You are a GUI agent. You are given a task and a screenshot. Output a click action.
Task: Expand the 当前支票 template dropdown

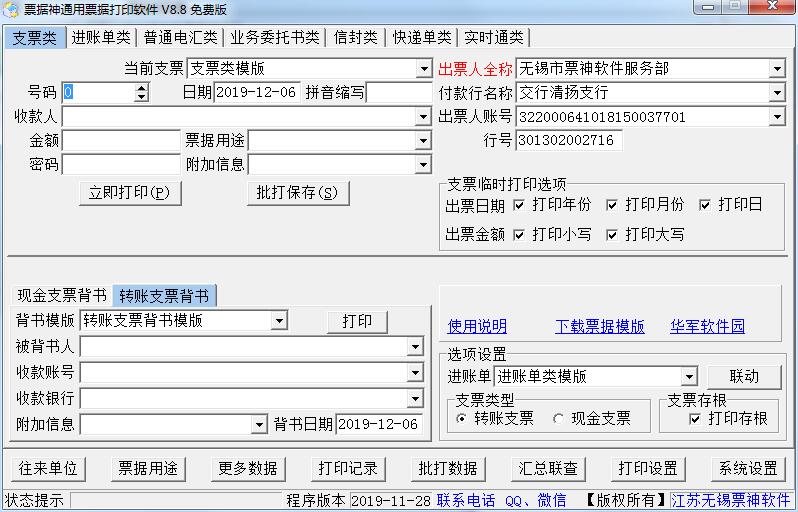tap(423, 69)
